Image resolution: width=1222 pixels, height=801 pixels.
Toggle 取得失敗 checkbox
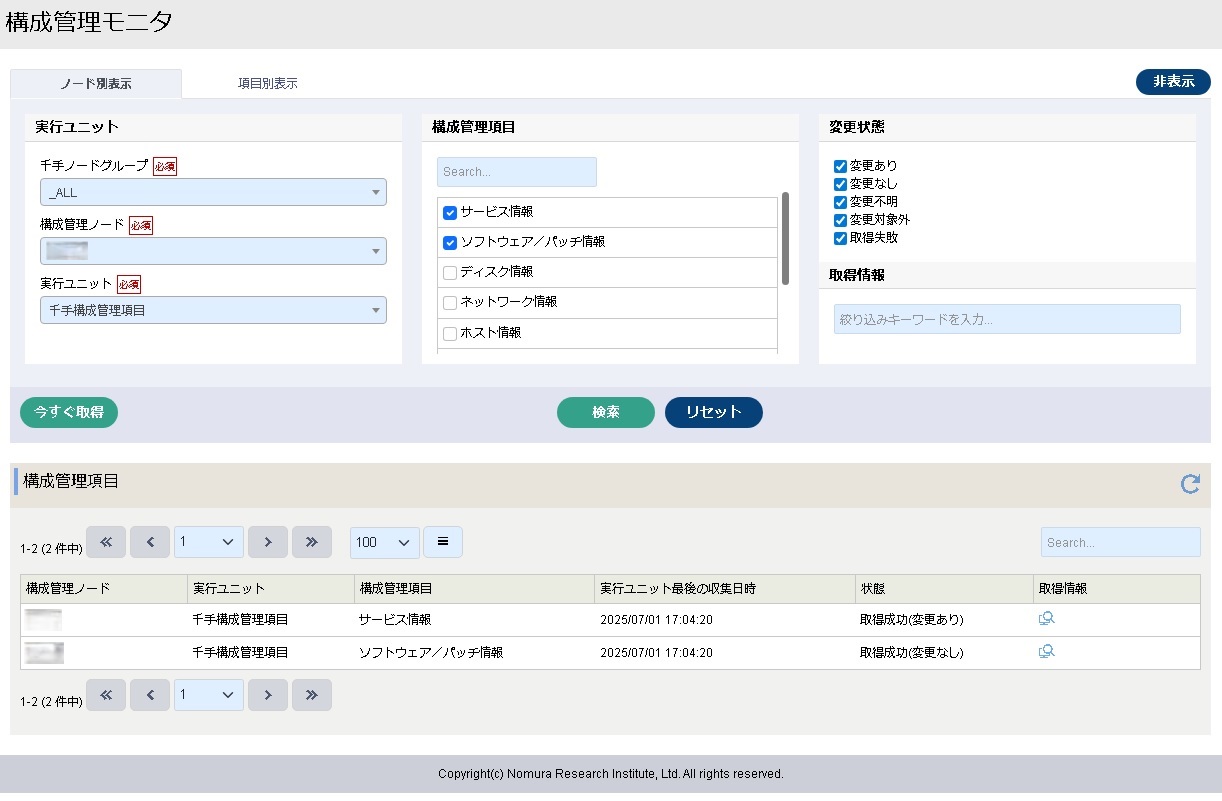tap(840, 238)
